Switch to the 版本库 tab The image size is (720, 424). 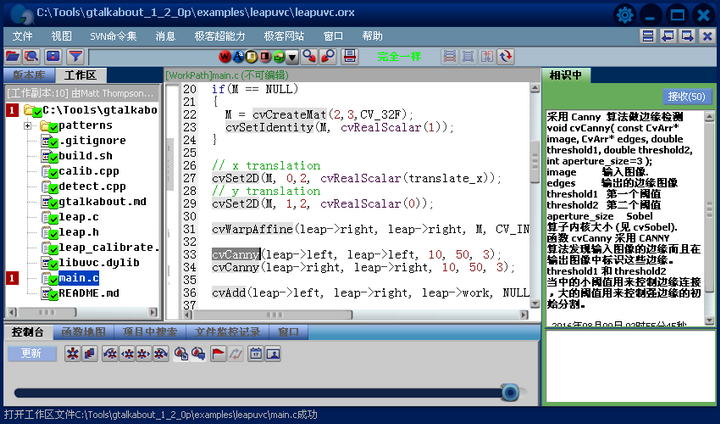click(x=27, y=75)
